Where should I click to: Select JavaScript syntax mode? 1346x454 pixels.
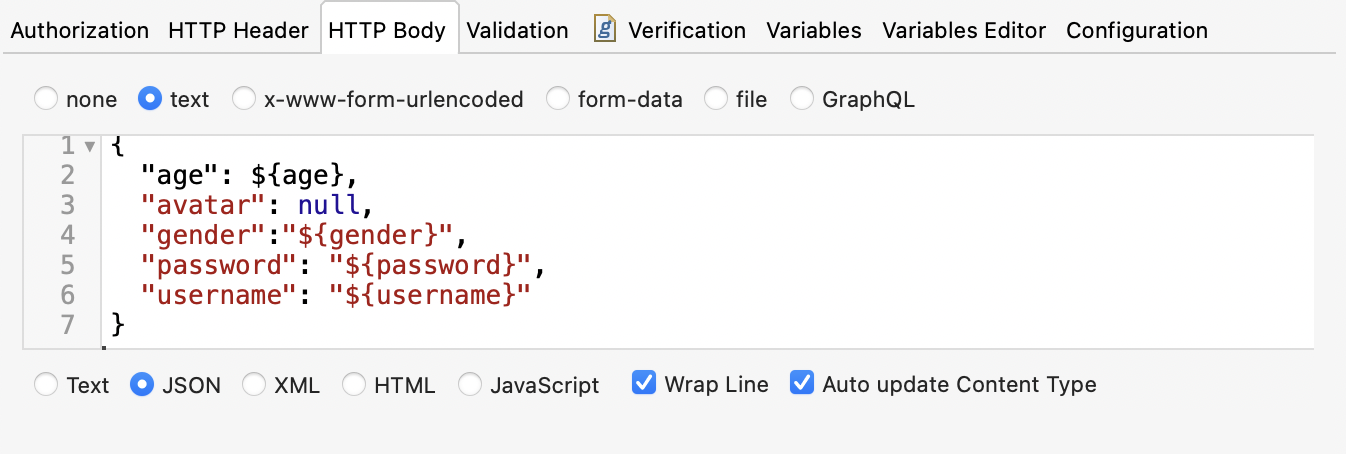[470, 385]
